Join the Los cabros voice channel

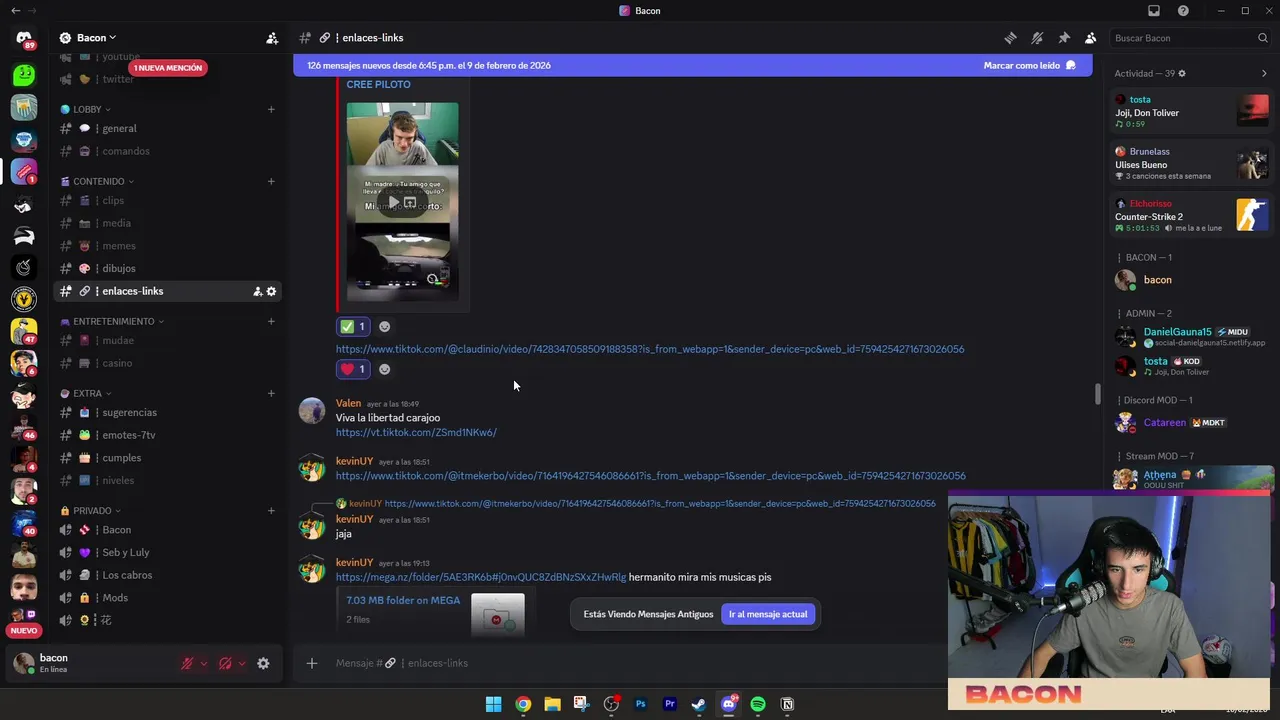click(168, 575)
